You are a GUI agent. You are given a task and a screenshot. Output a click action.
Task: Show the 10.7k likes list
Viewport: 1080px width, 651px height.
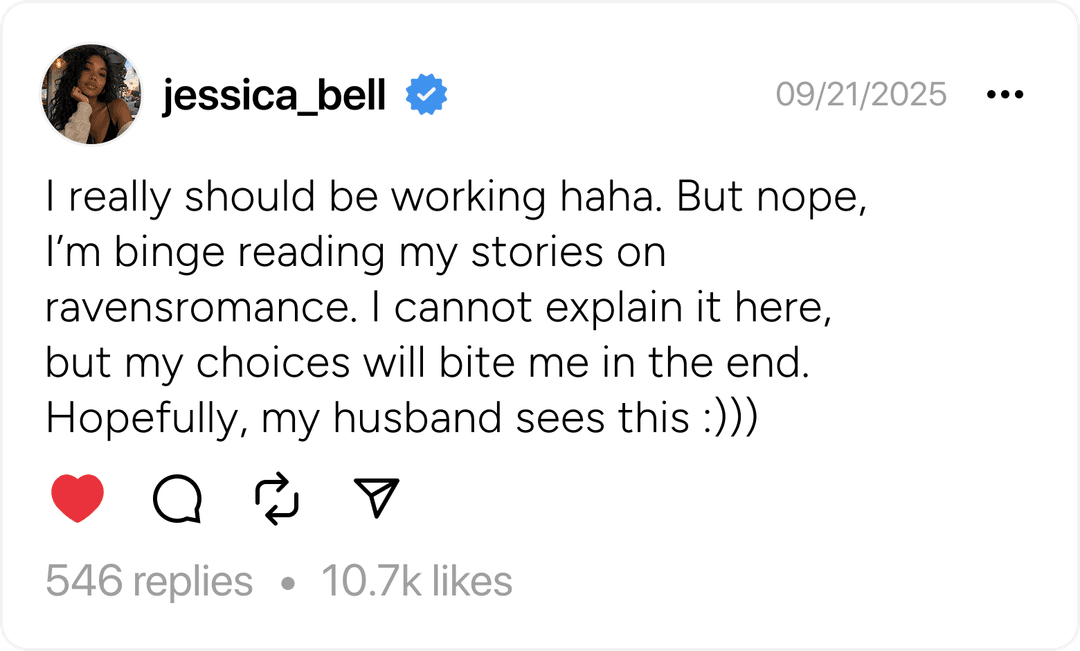416,581
